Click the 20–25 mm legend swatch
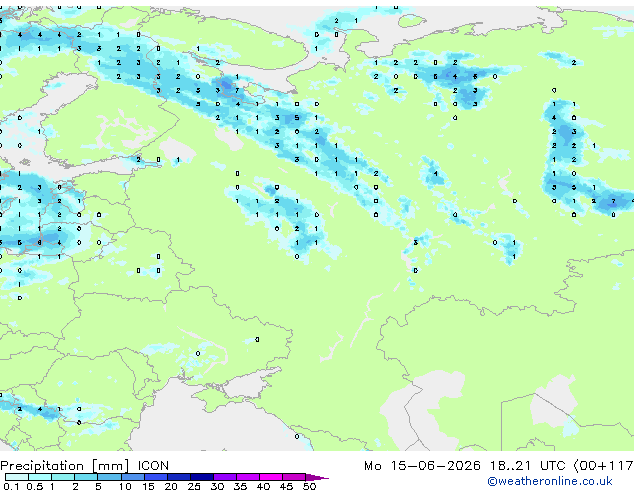The width and height of the screenshot is (634, 490). (x=178, y=477)
